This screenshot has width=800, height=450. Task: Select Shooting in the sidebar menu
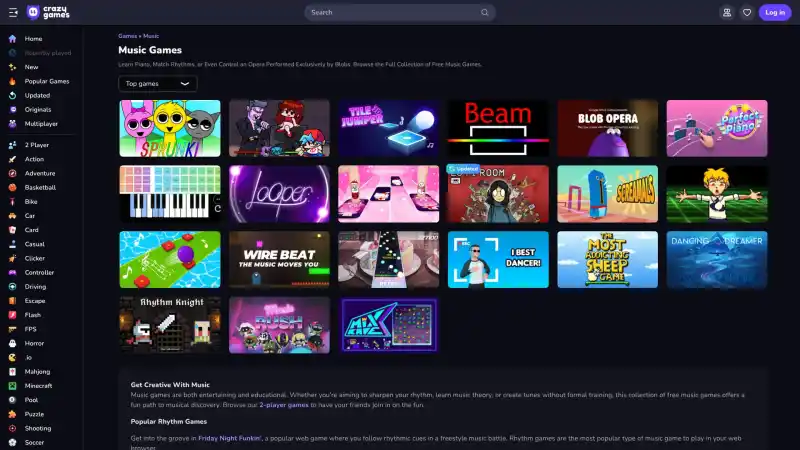coord(38,429)
